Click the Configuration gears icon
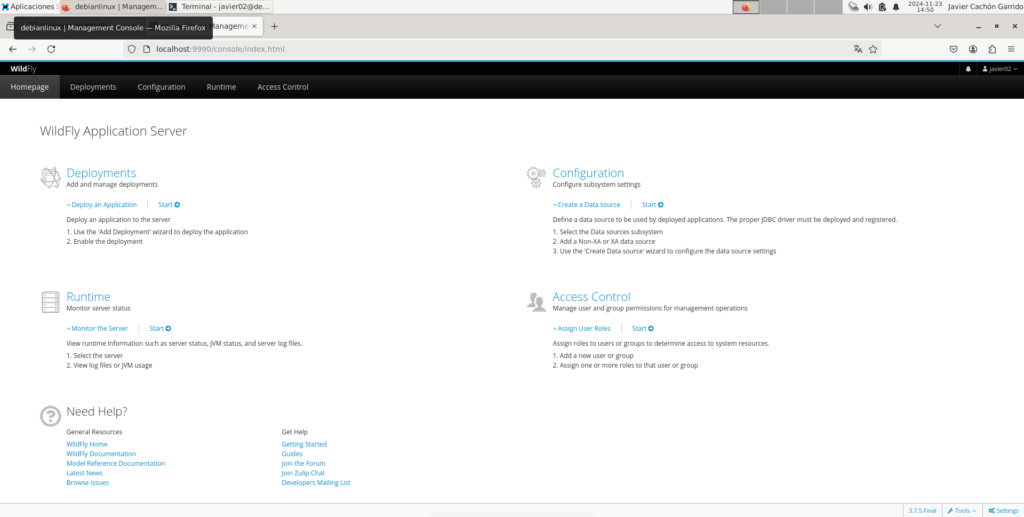 (x=536, y=178)
